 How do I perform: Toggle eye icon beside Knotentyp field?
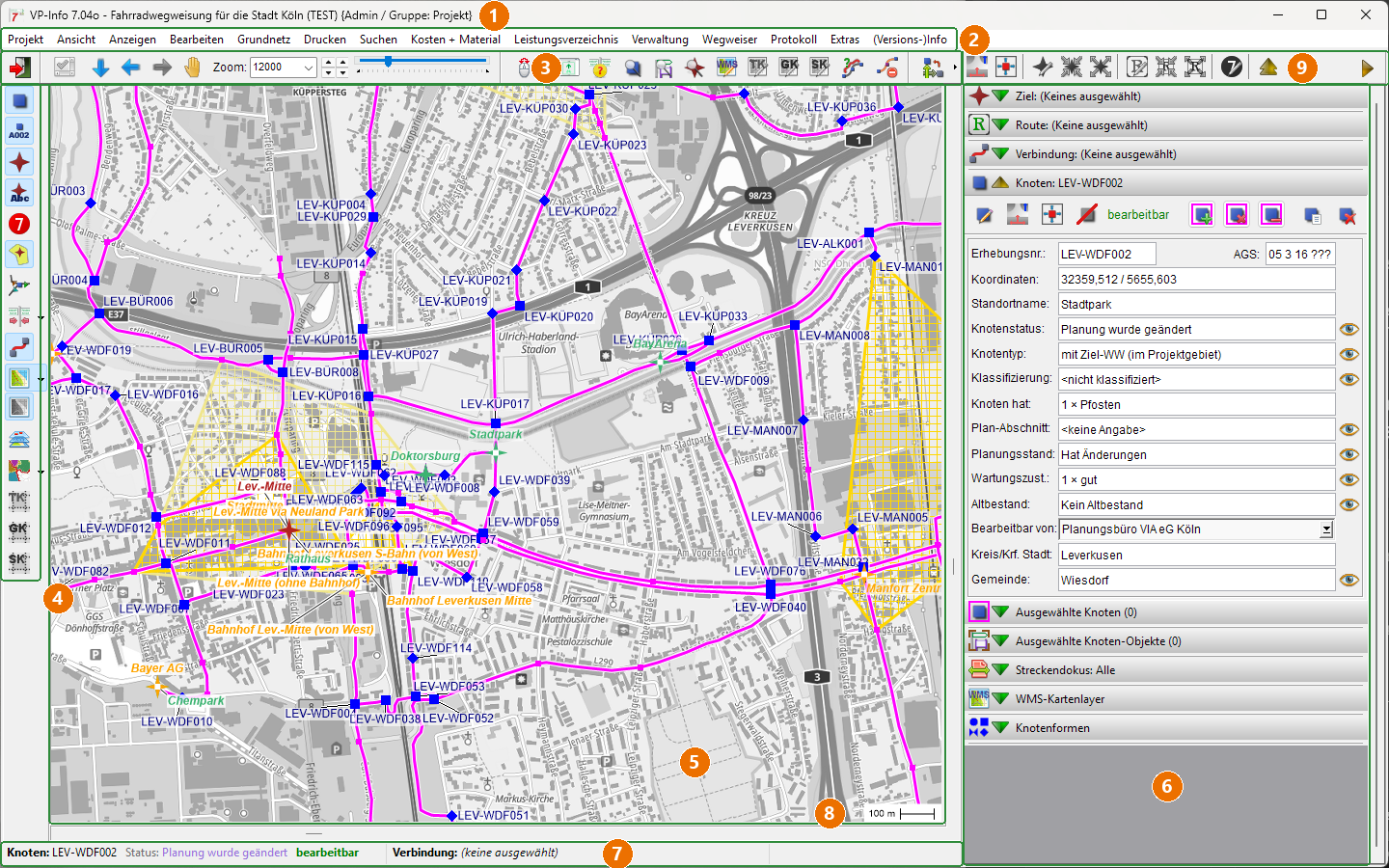tap(1348, 355)
